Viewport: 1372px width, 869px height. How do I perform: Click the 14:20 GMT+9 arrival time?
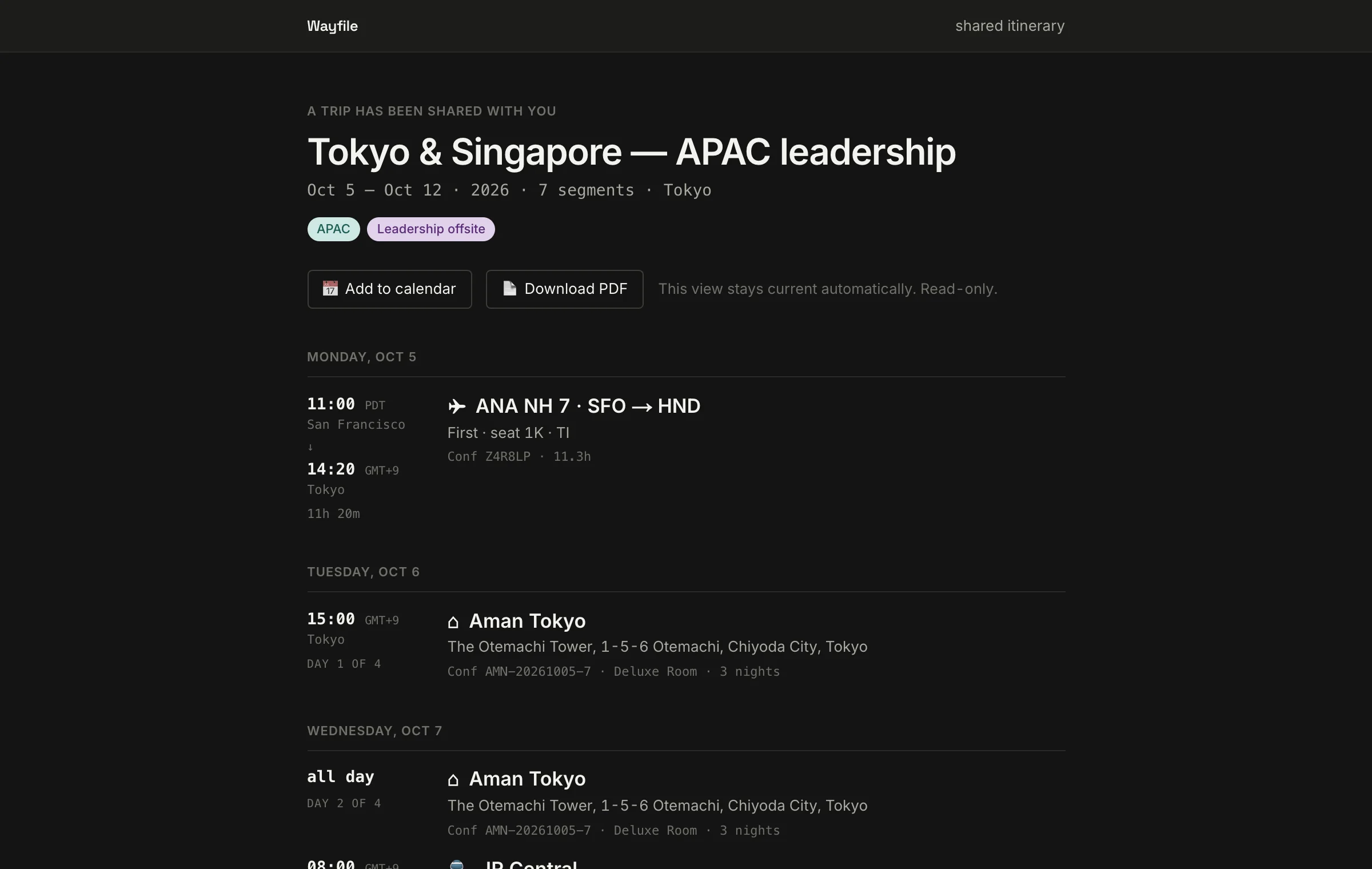click(x=353, y=469)
